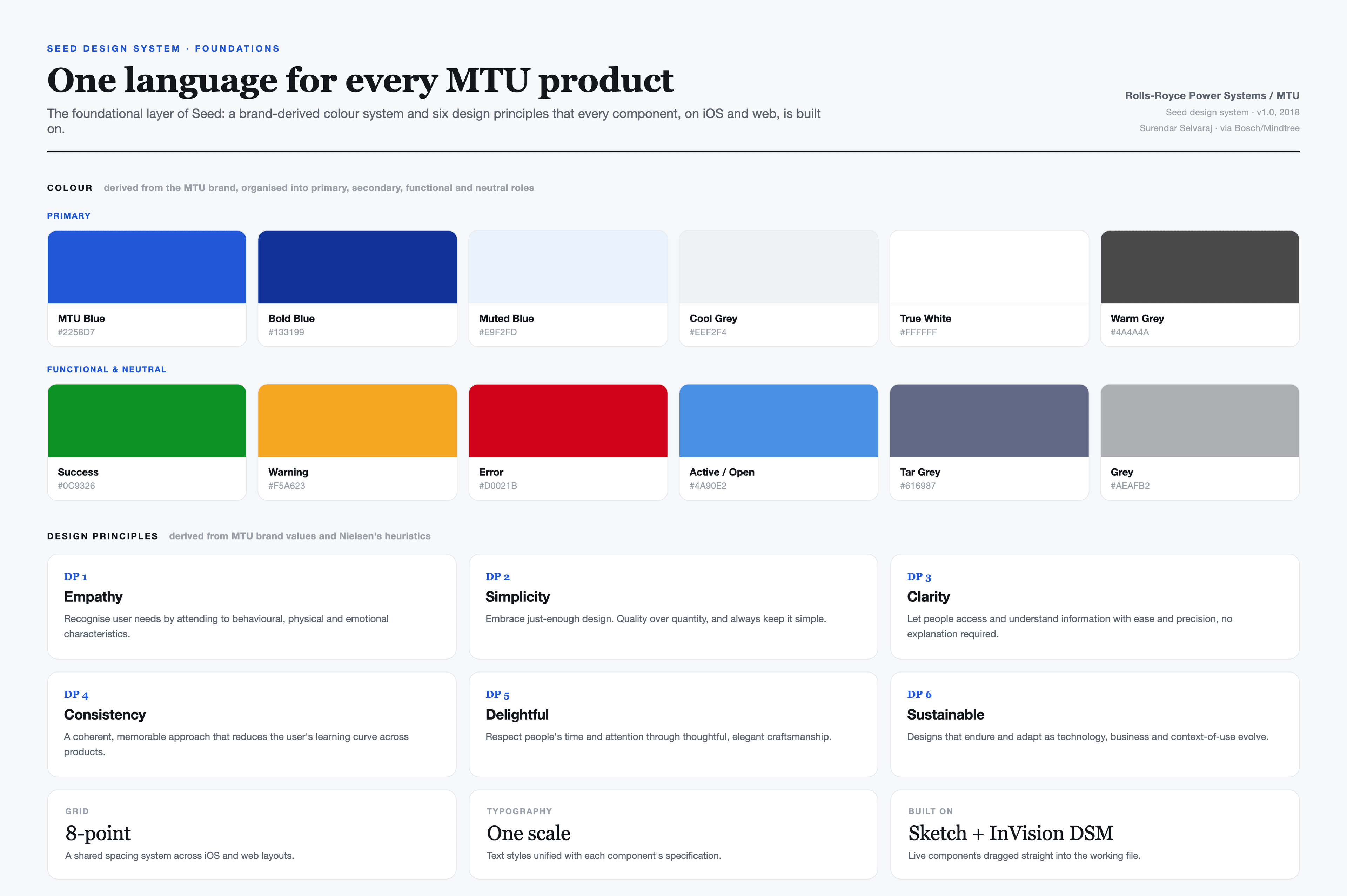Click the hex code #EEF2F4
The height and width of the screenshot is (896, 1347).
tap(708, 332)
